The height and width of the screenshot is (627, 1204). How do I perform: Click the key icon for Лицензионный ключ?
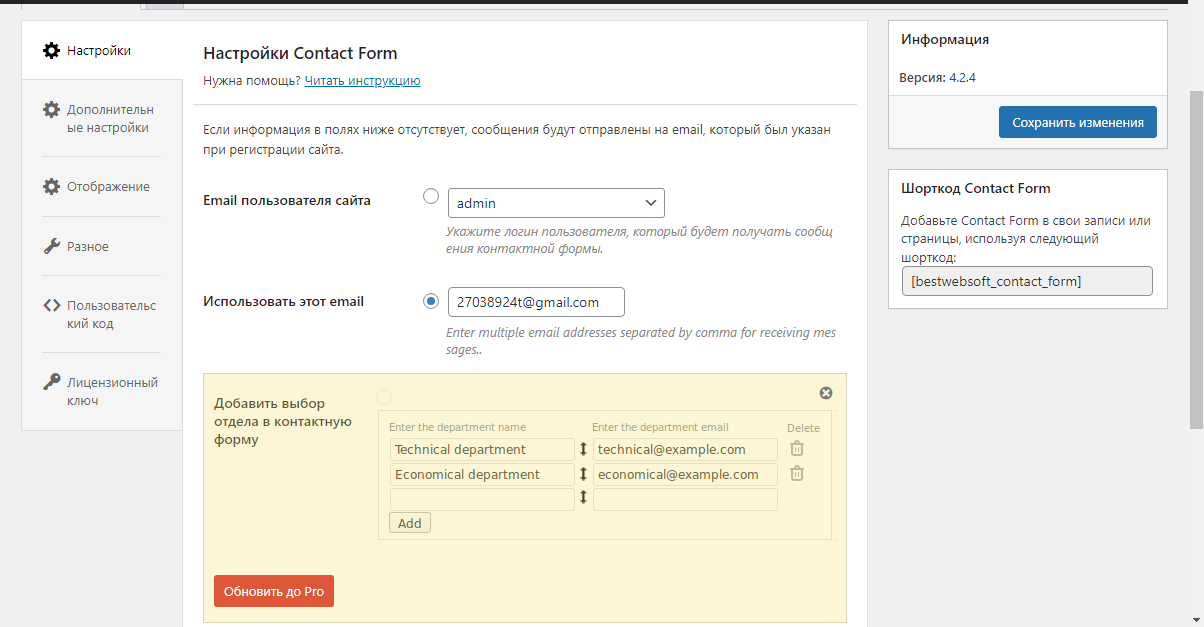(51, 382)
